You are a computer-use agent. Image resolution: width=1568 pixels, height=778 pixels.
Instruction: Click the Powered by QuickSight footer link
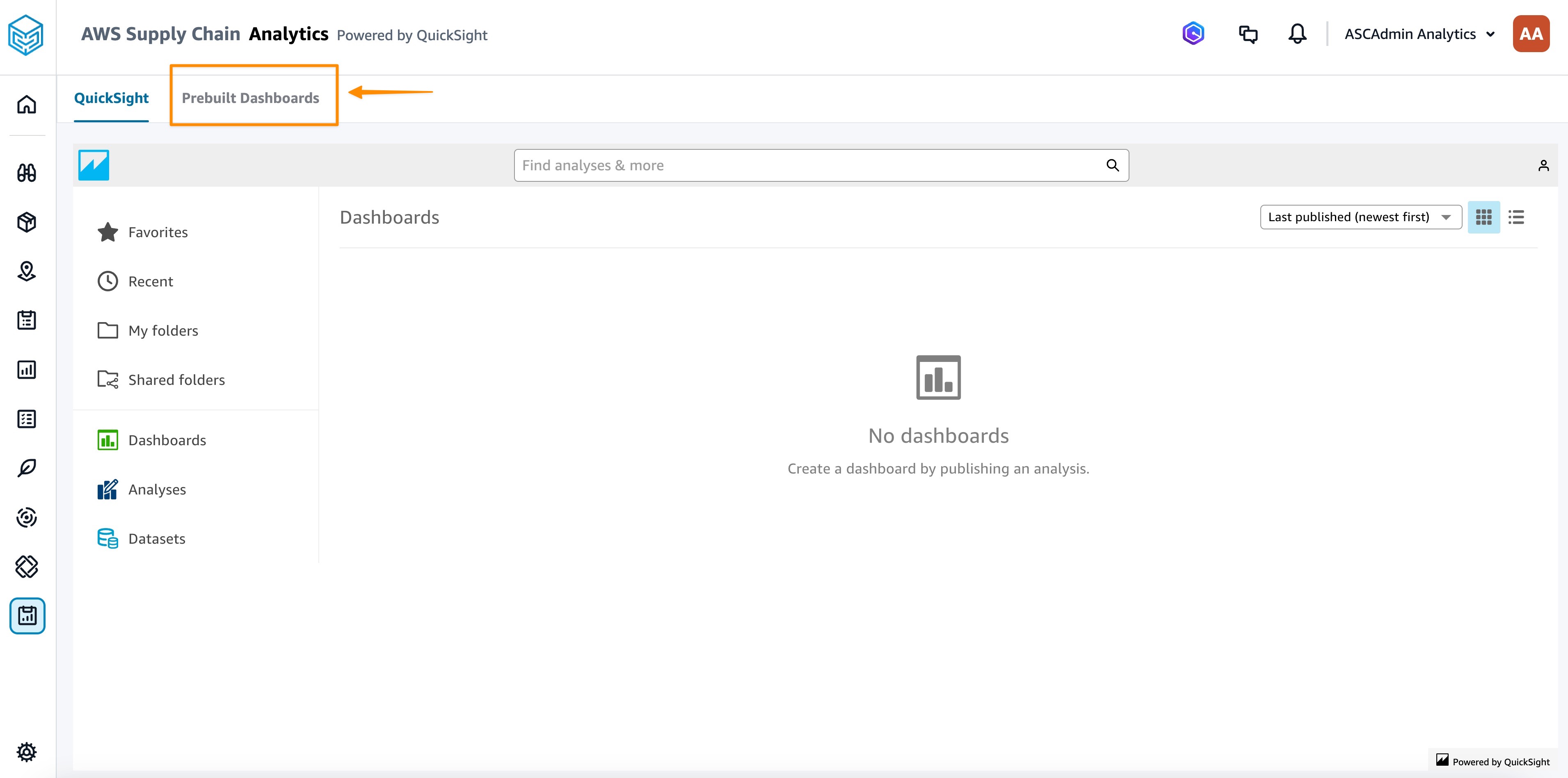tap(1493, 762)
